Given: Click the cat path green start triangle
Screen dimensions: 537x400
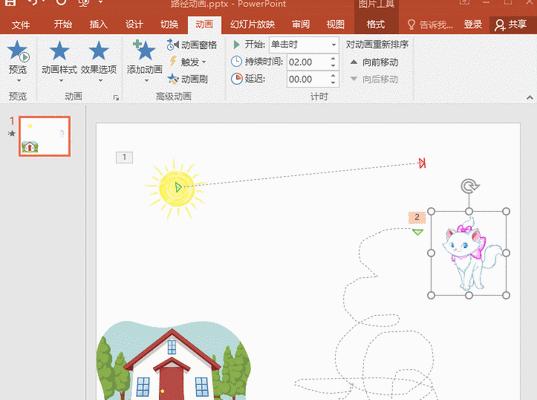Looking at the screenshot, I should pos(417,233).
